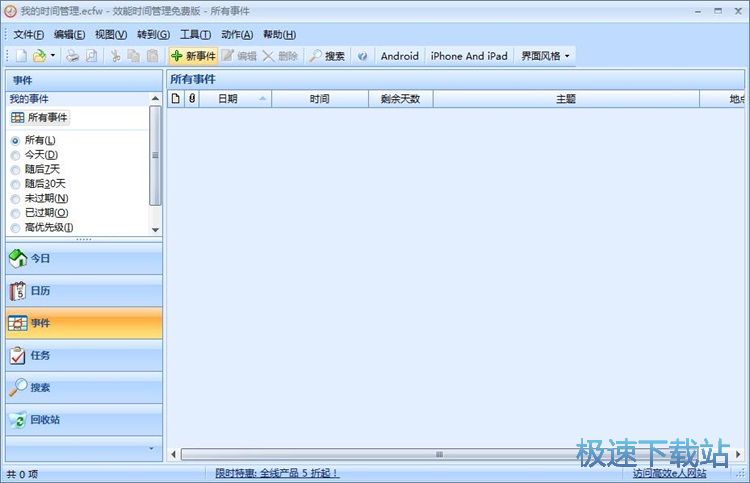The width and height of the screenshot is (750, 483).
Task: Select the 随后7天 radio option
Action: (35, 169)
